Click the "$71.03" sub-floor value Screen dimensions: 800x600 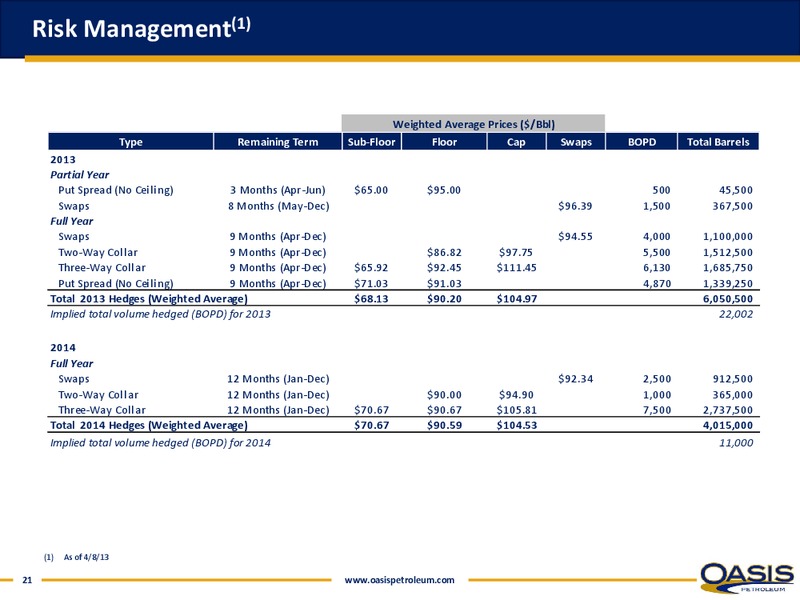pos(371,284)
